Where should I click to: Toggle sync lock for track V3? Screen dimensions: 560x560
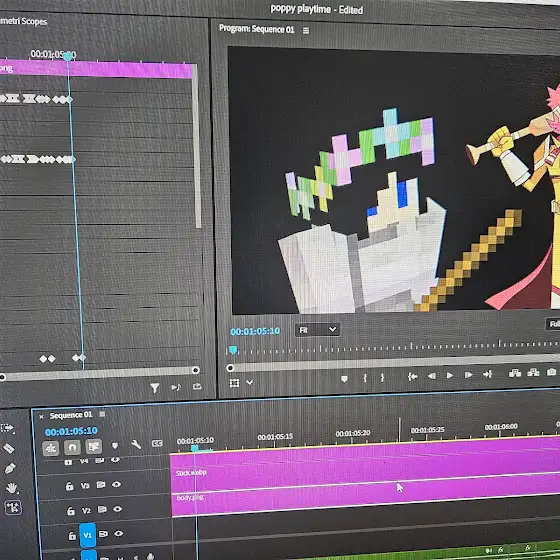pyautogui.click(x=101, y=485)
